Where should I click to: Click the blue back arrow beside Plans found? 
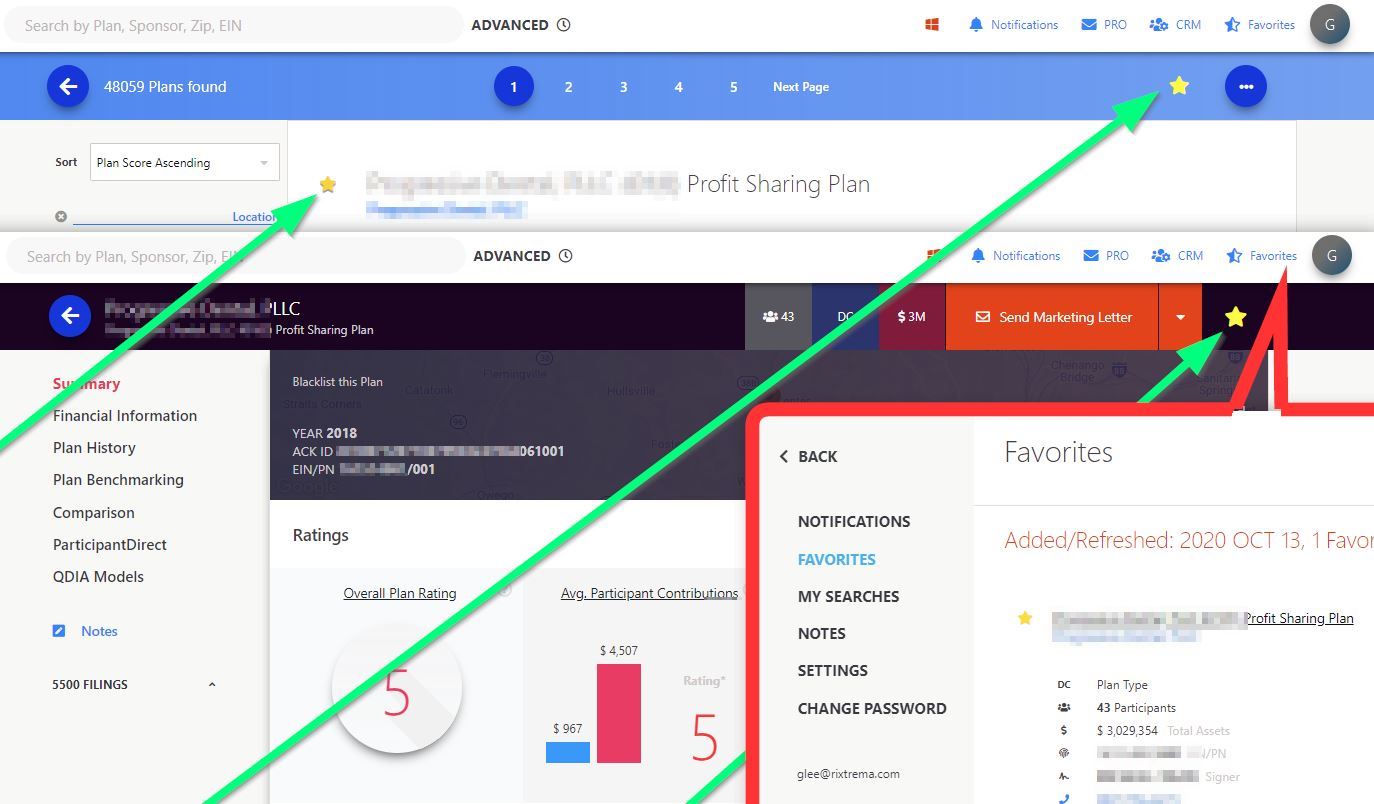[68, 87]
